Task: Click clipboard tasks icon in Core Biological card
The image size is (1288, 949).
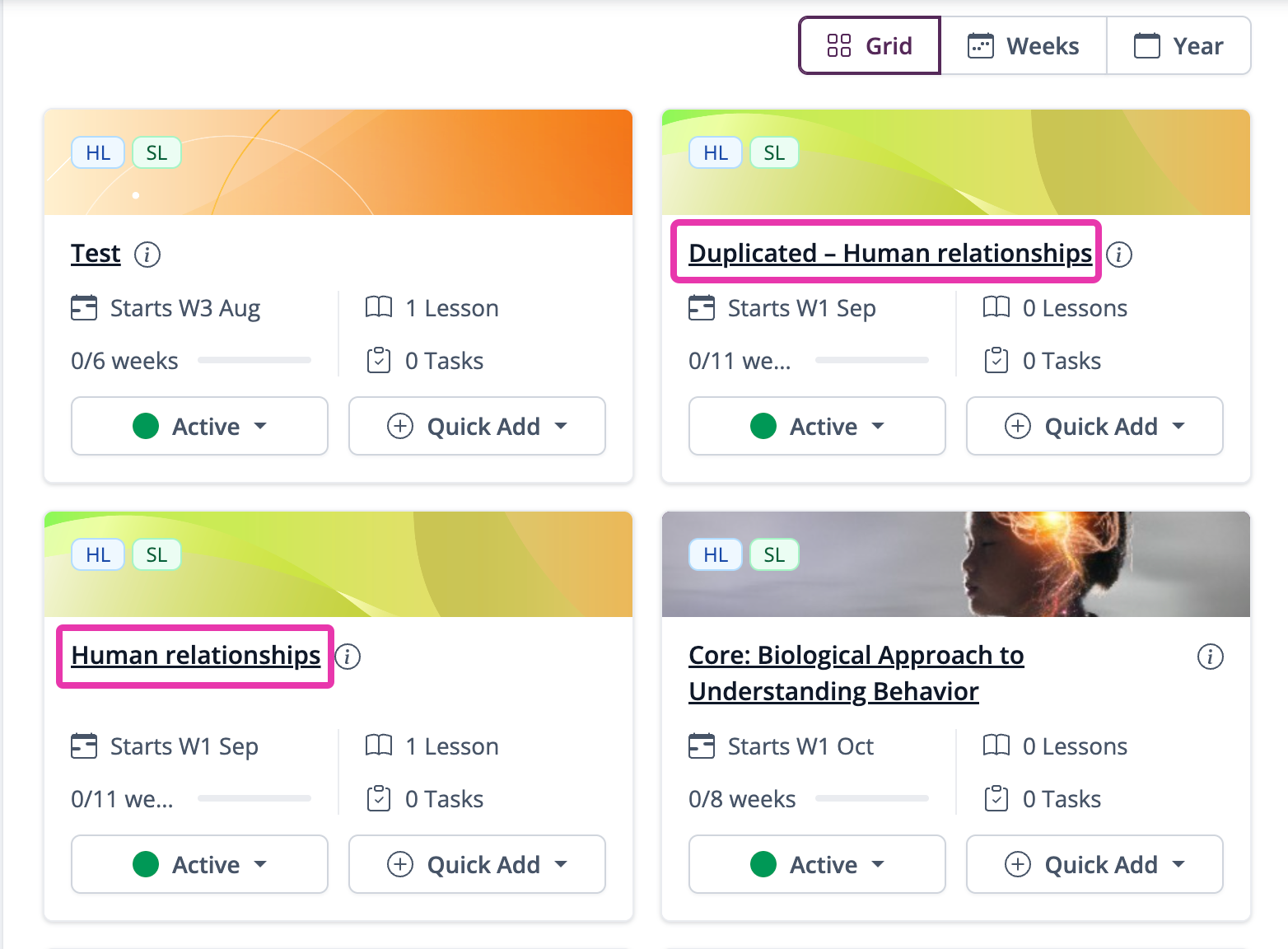Action: 996,798
